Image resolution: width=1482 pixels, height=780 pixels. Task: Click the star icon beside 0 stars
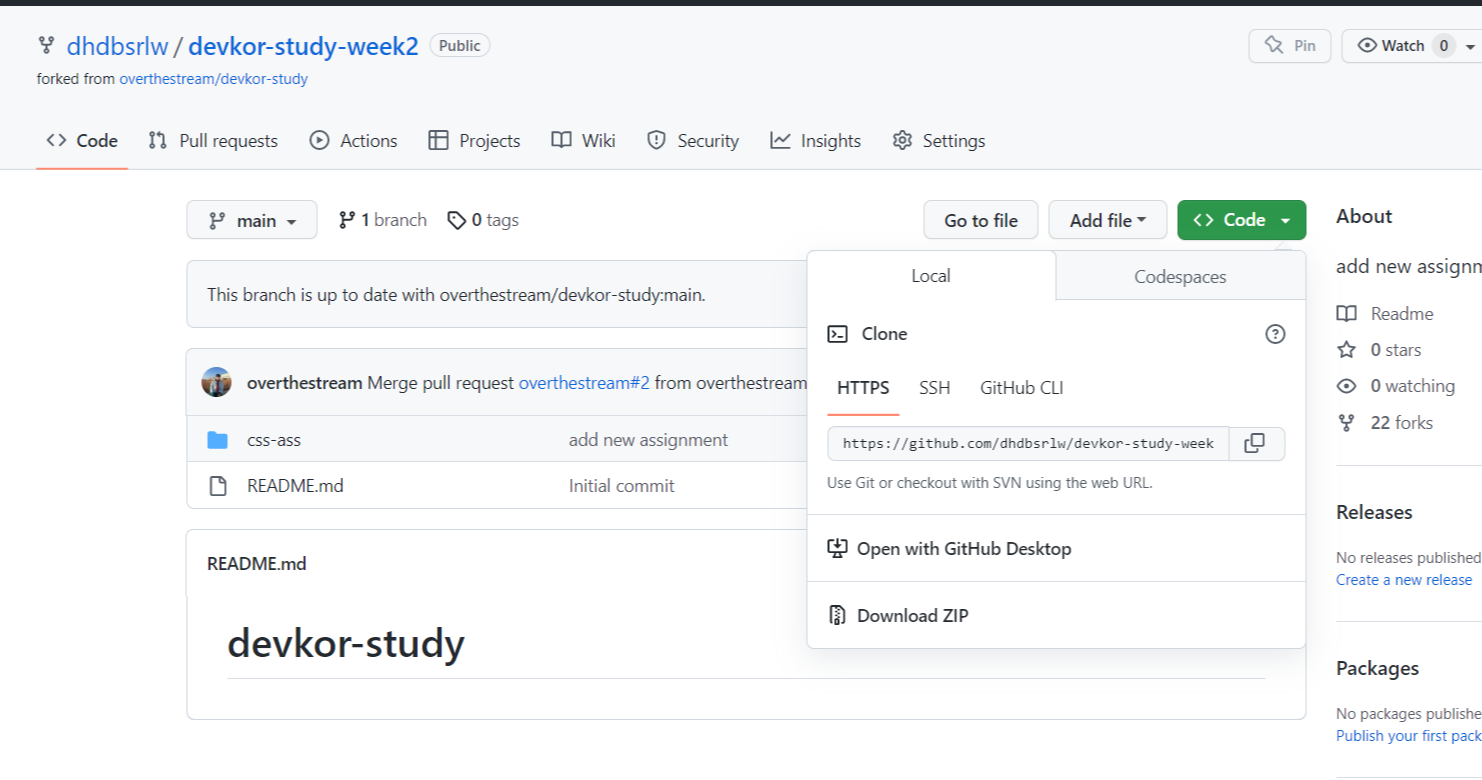1347,350
